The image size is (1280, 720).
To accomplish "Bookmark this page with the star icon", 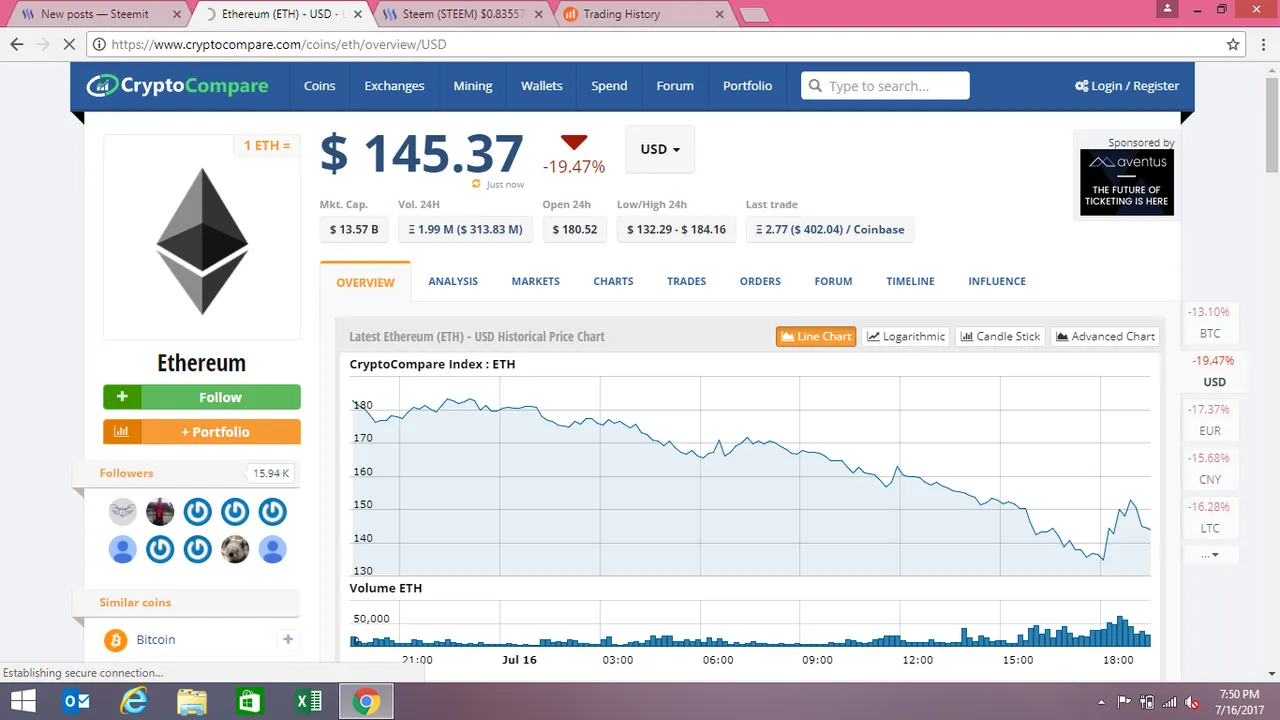I will (x=1233, y=44).
